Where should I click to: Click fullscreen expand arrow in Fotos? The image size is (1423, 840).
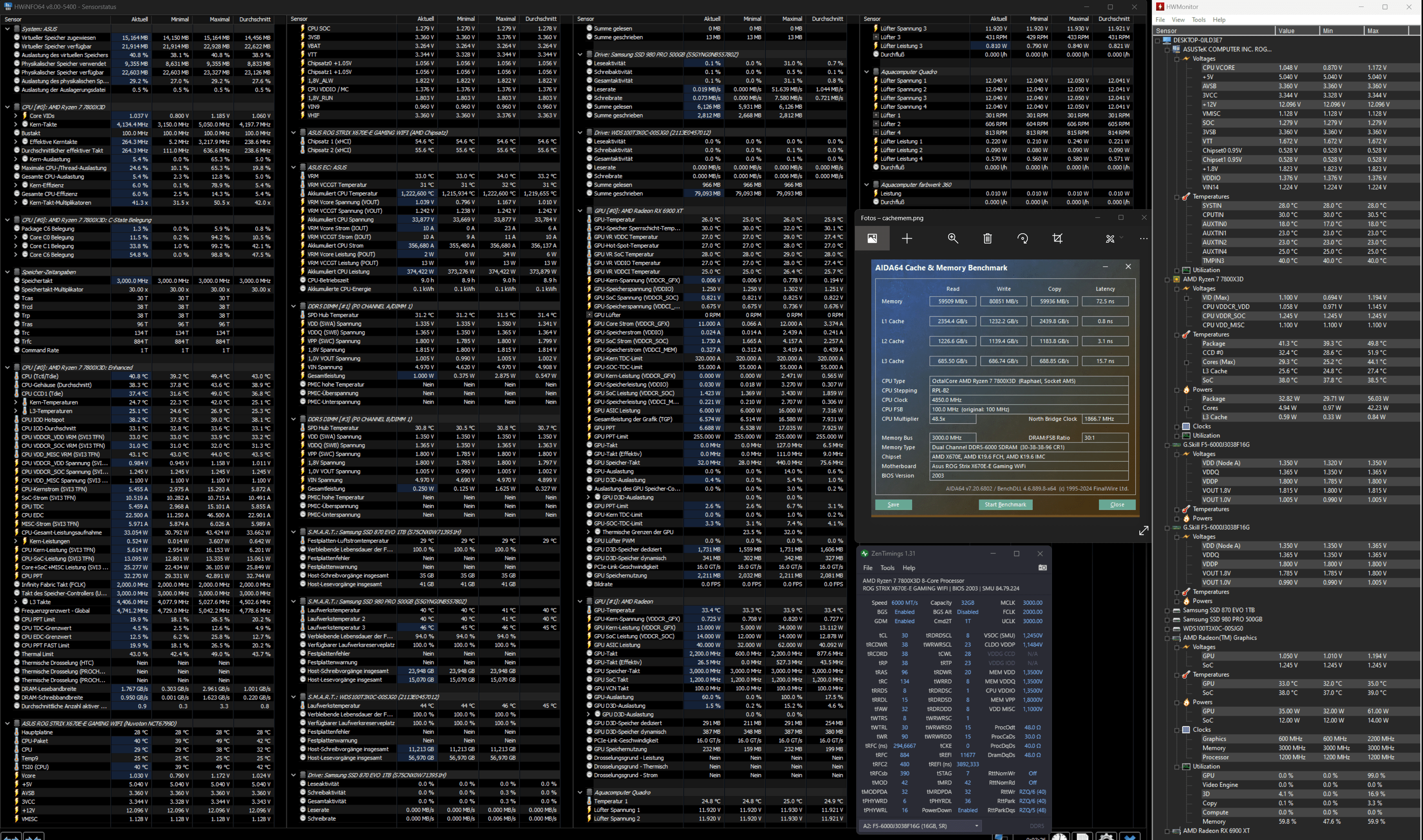tap(1143, 530)
